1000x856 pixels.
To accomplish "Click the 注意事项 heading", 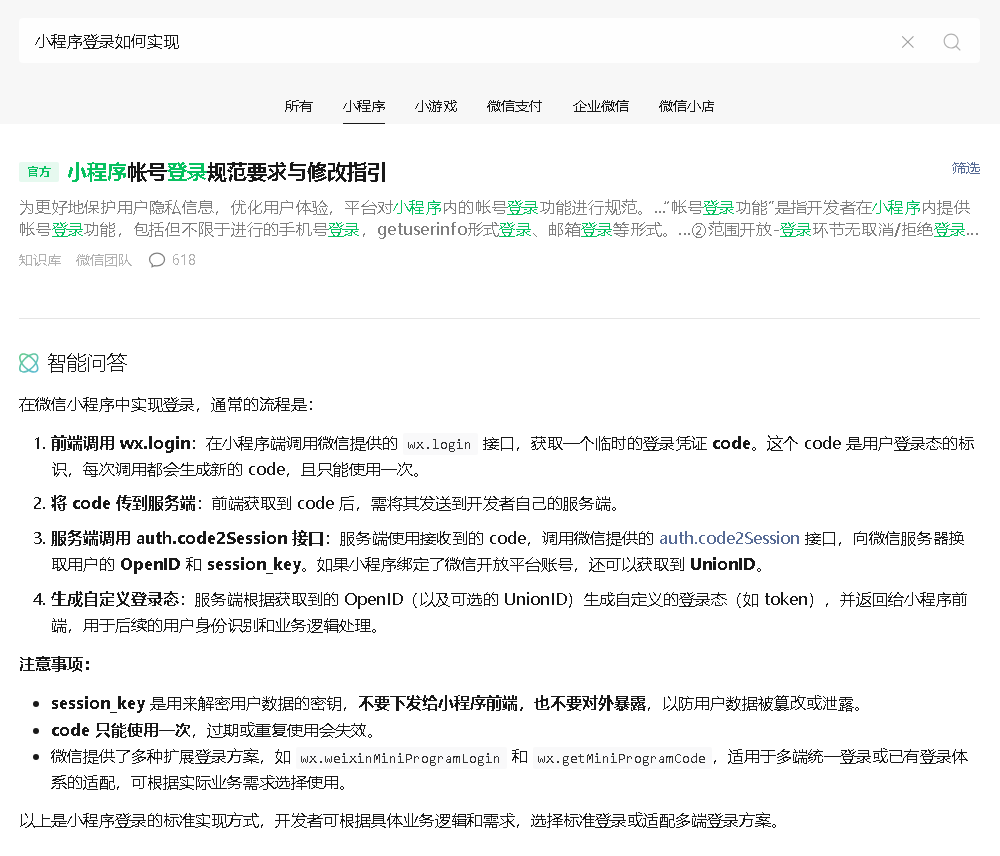I will coord(55,664).
